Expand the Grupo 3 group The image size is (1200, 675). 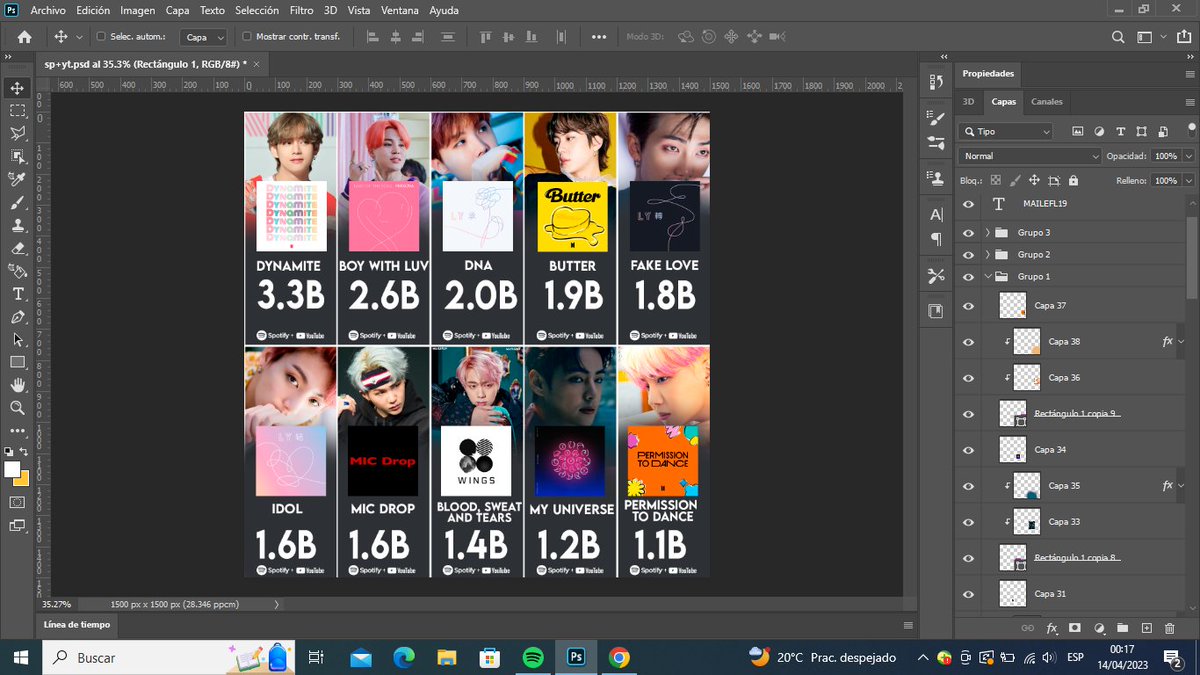pyautogui.click(x=988, y=232)
